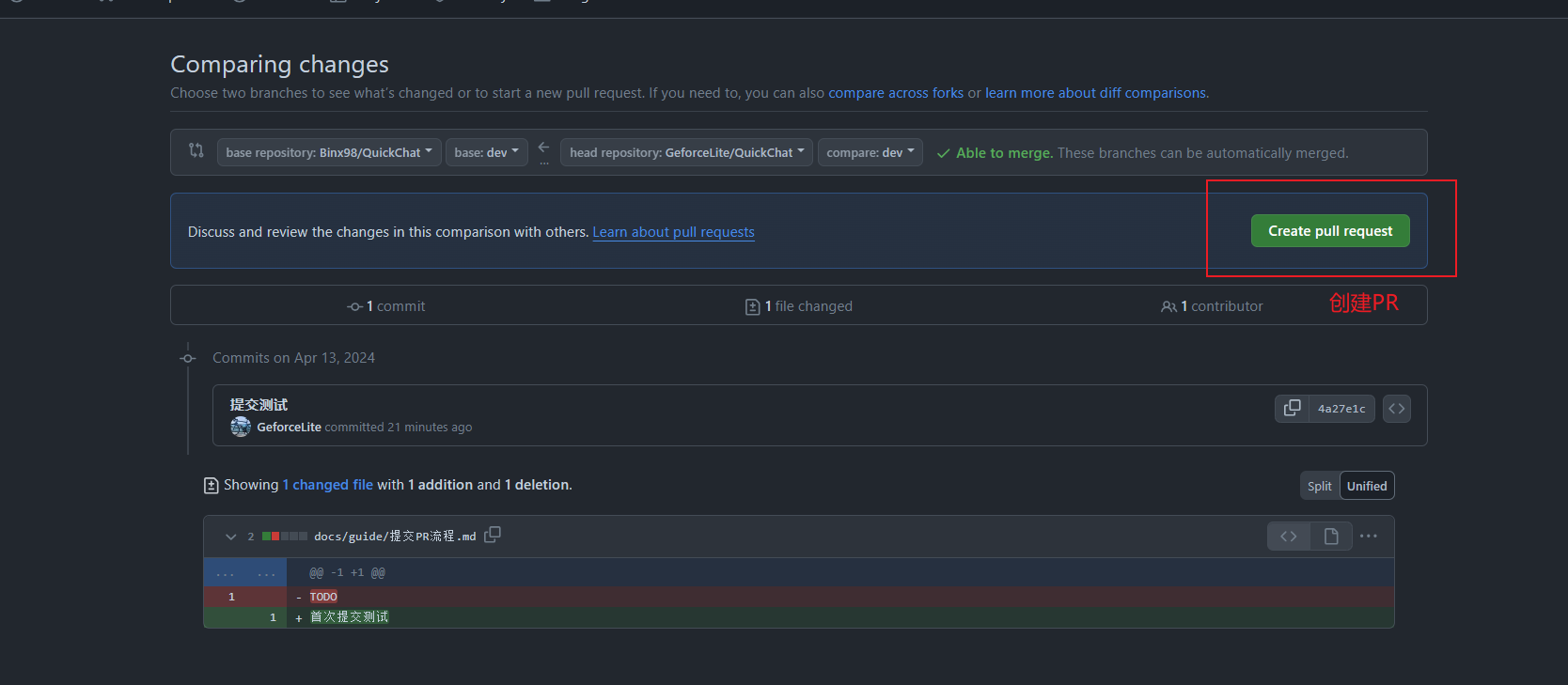
Task: Show the rich diff file icon
Action: click(x=1331, y=537)
